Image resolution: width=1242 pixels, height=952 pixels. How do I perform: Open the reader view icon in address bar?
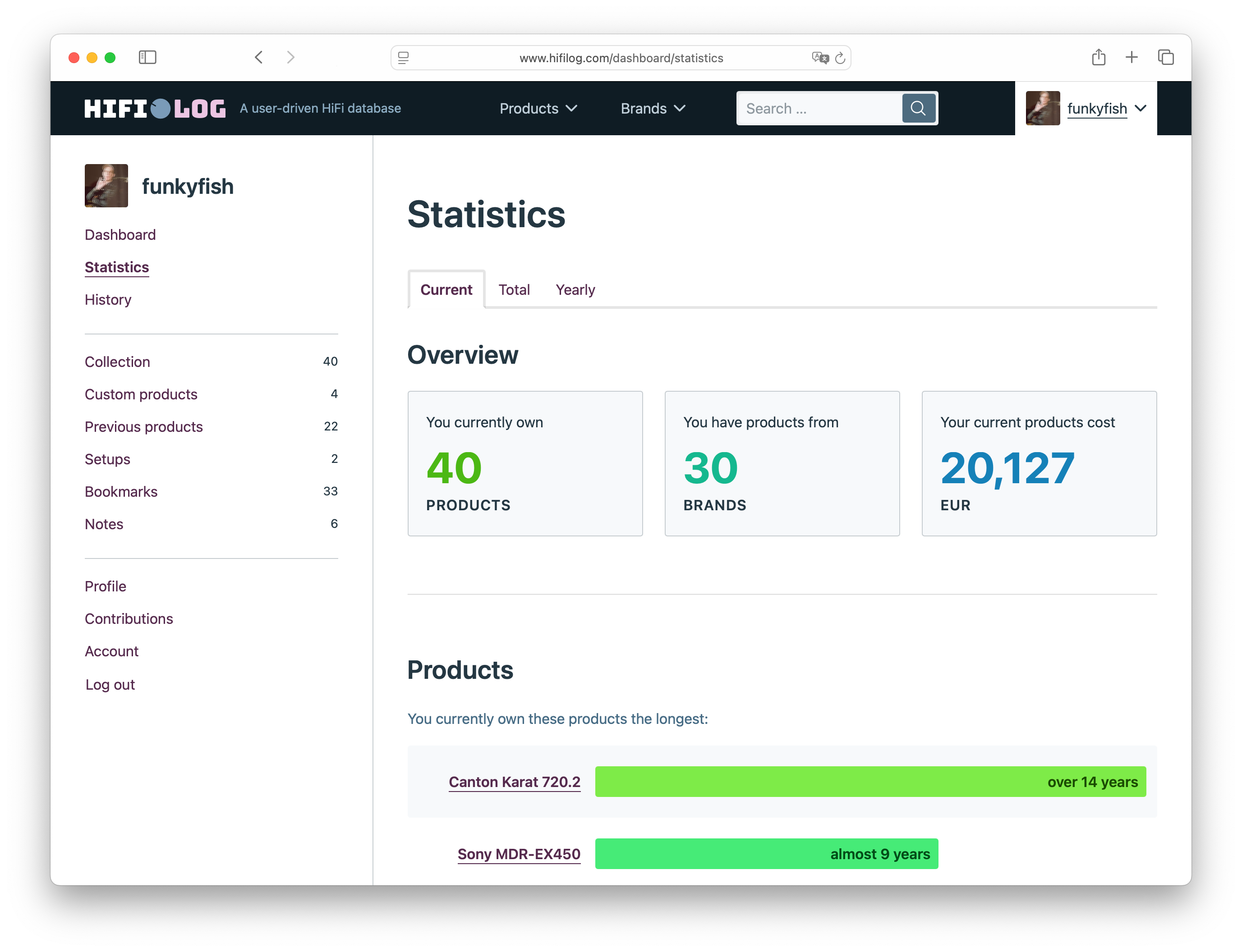coord(403,58)
